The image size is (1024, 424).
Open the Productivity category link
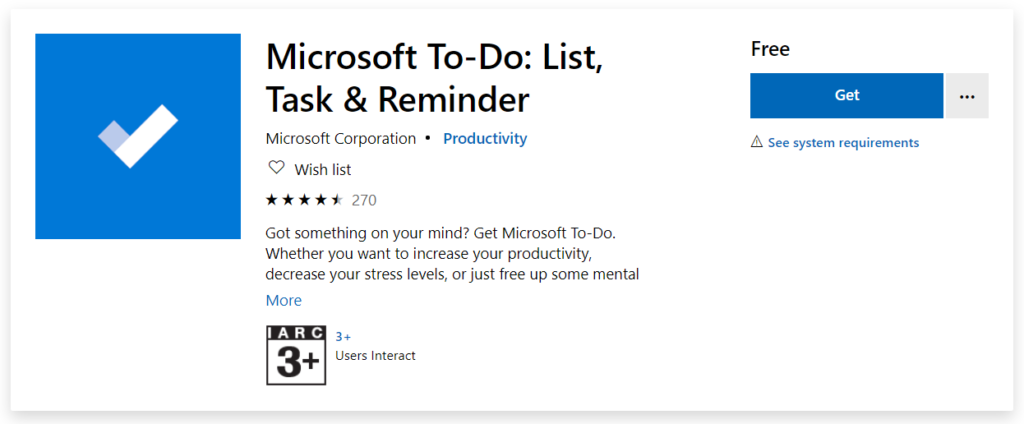pos(485,139)
